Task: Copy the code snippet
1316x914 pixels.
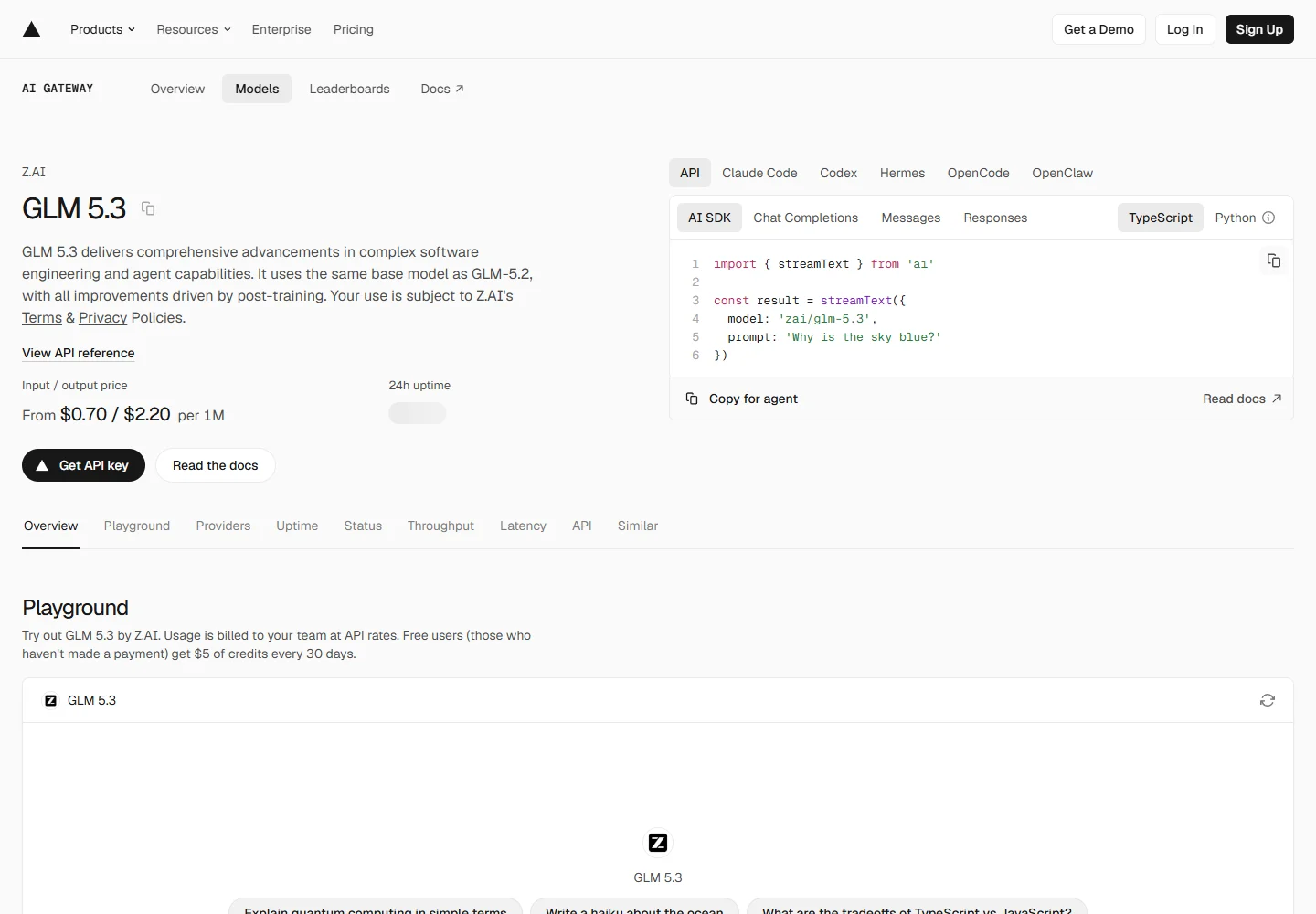Action: (1273, 260)
